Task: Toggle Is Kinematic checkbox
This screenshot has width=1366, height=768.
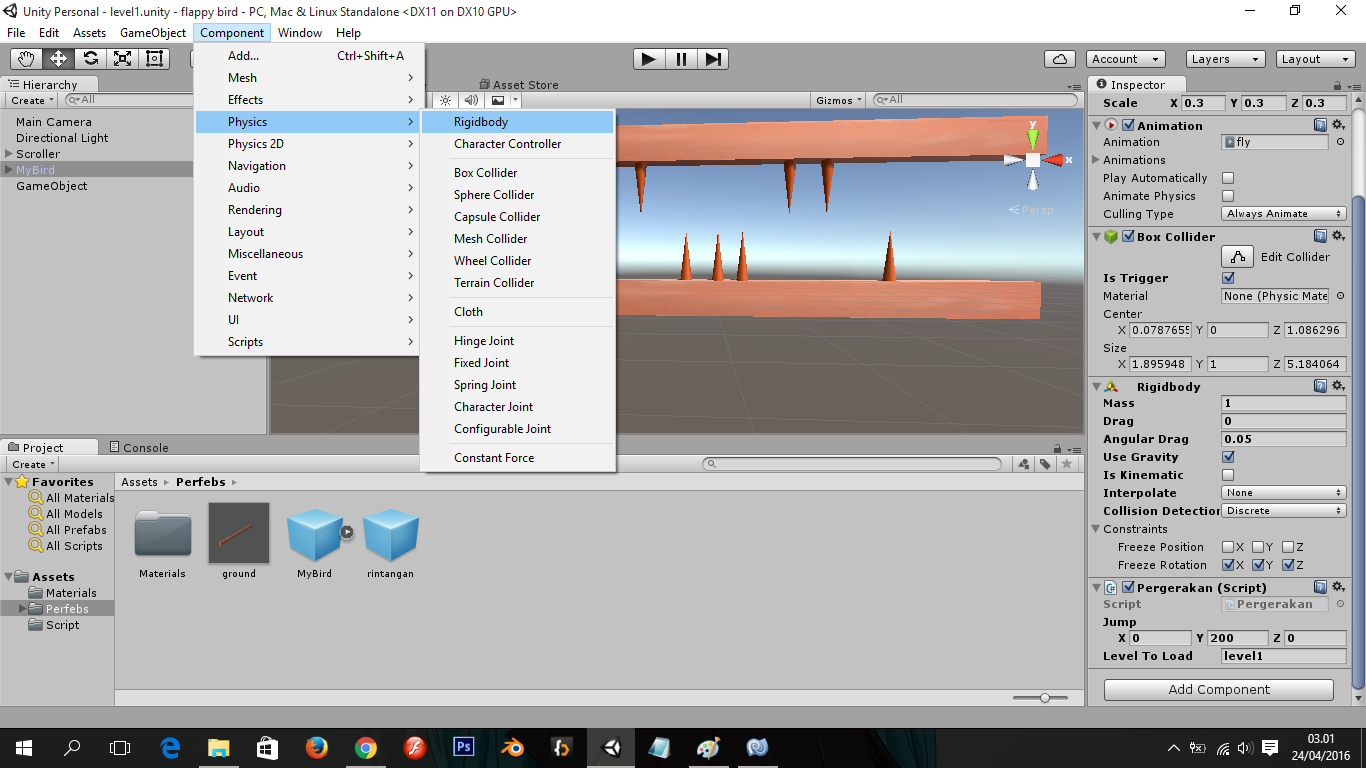Action: coord(1228,475)
